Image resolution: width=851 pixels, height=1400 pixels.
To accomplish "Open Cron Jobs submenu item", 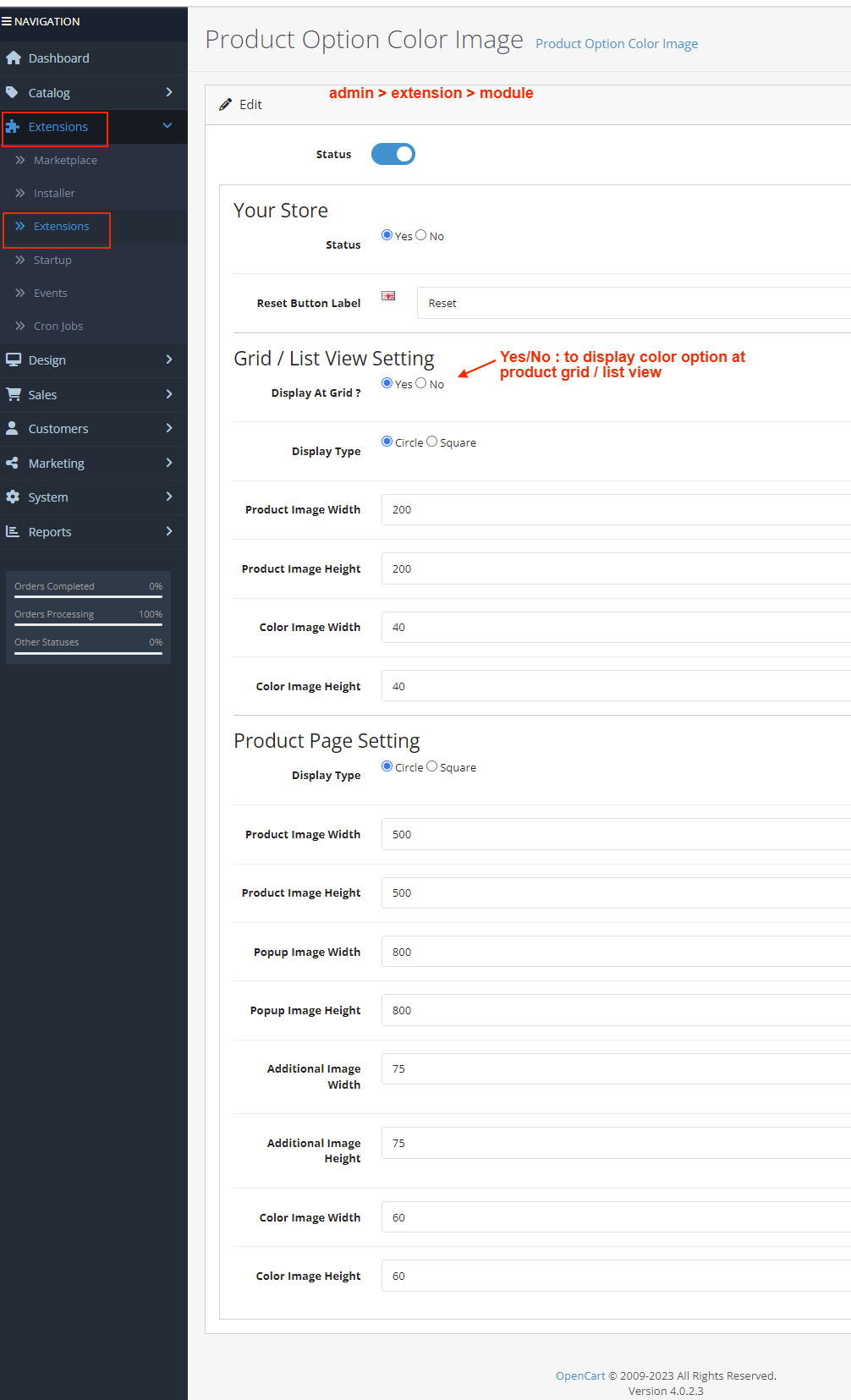I will (58, 326).
